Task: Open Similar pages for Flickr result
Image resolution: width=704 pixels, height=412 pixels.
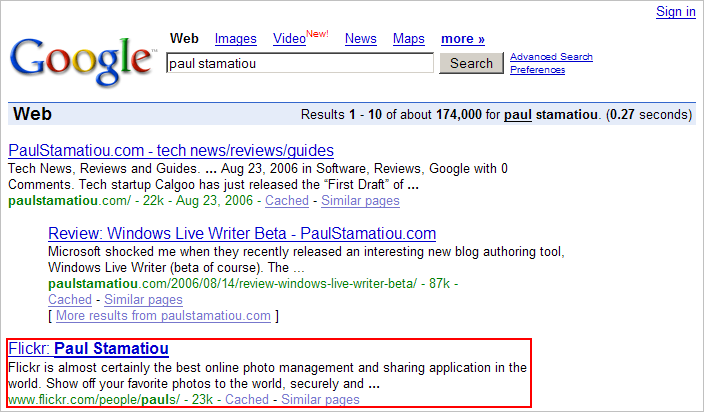Action: 320,399
